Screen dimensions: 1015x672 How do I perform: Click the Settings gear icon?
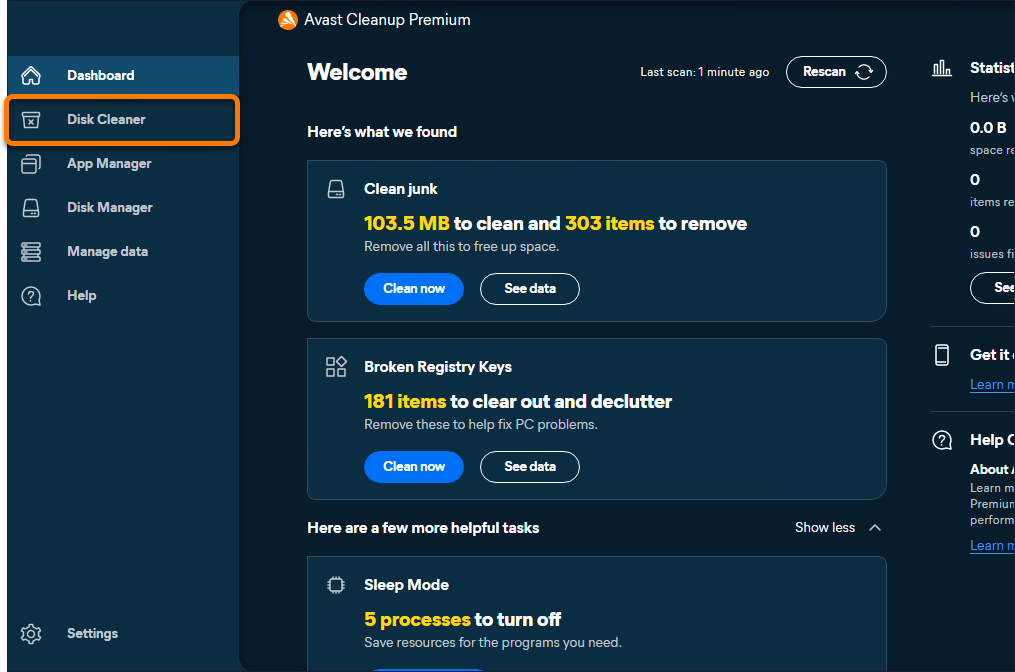(x=31, y=634)
